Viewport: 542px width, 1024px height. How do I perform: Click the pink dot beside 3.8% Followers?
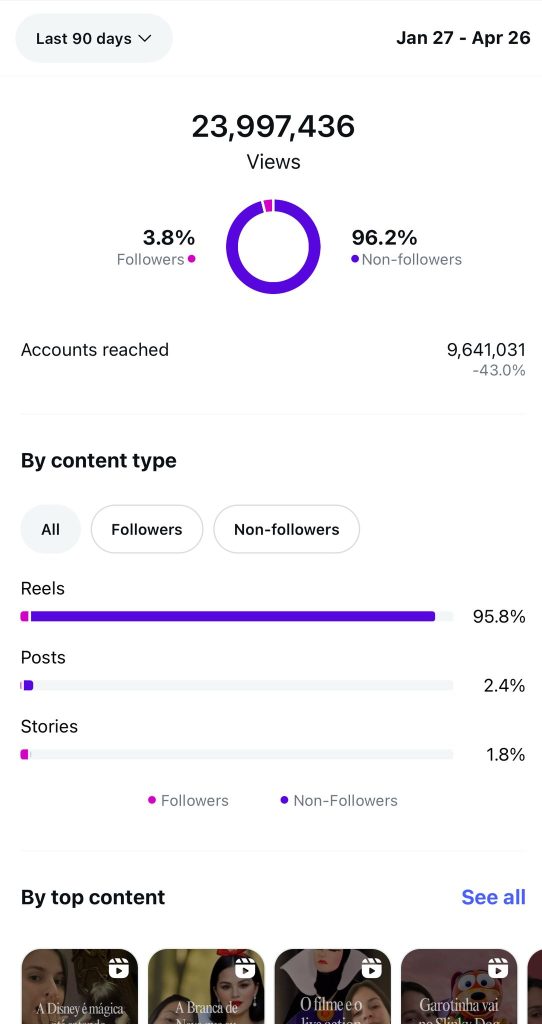pos(191,259)
